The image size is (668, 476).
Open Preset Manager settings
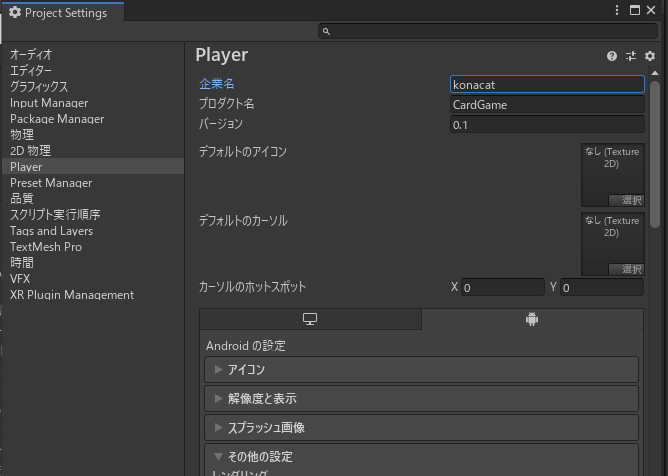93,183
